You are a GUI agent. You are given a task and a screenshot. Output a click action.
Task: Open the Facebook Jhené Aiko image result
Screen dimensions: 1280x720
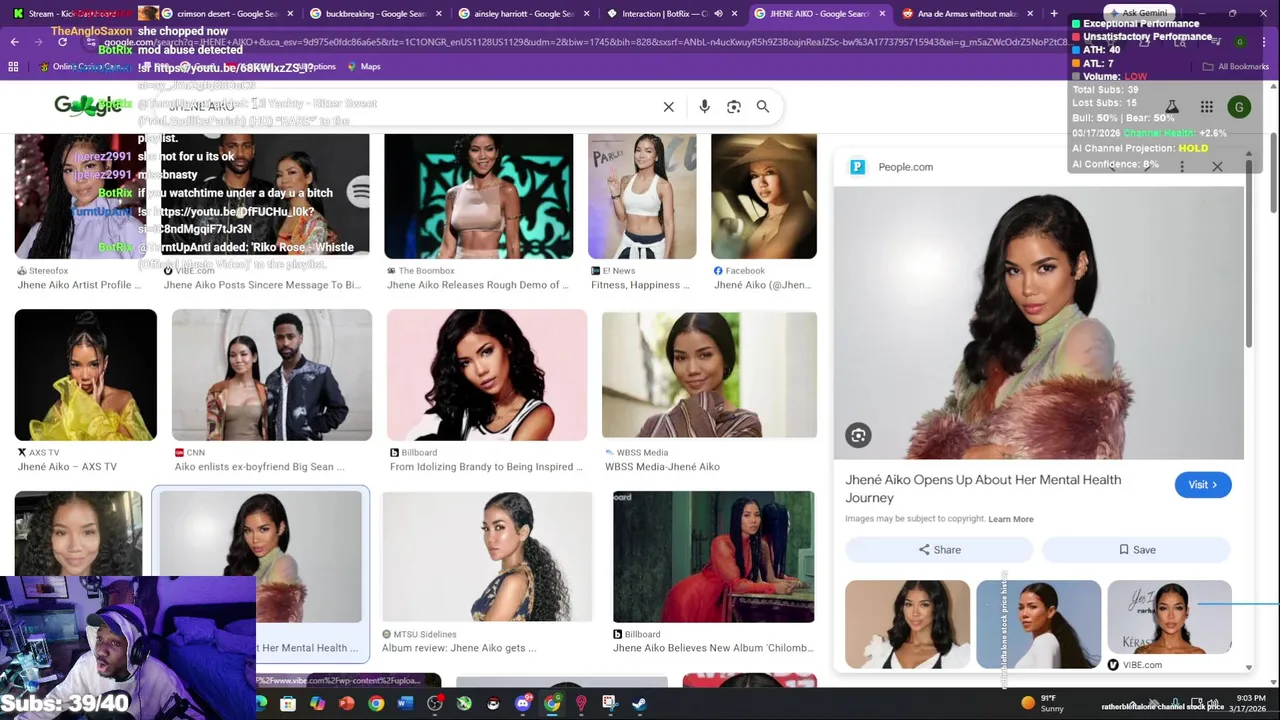tap(764, 197)
